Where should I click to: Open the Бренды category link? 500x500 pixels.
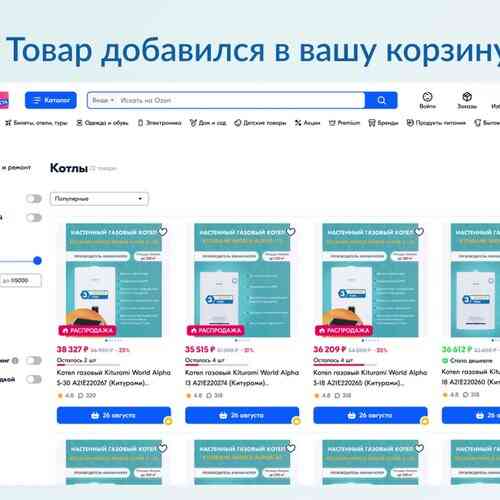pyautogui.click(x=383, y=123)
